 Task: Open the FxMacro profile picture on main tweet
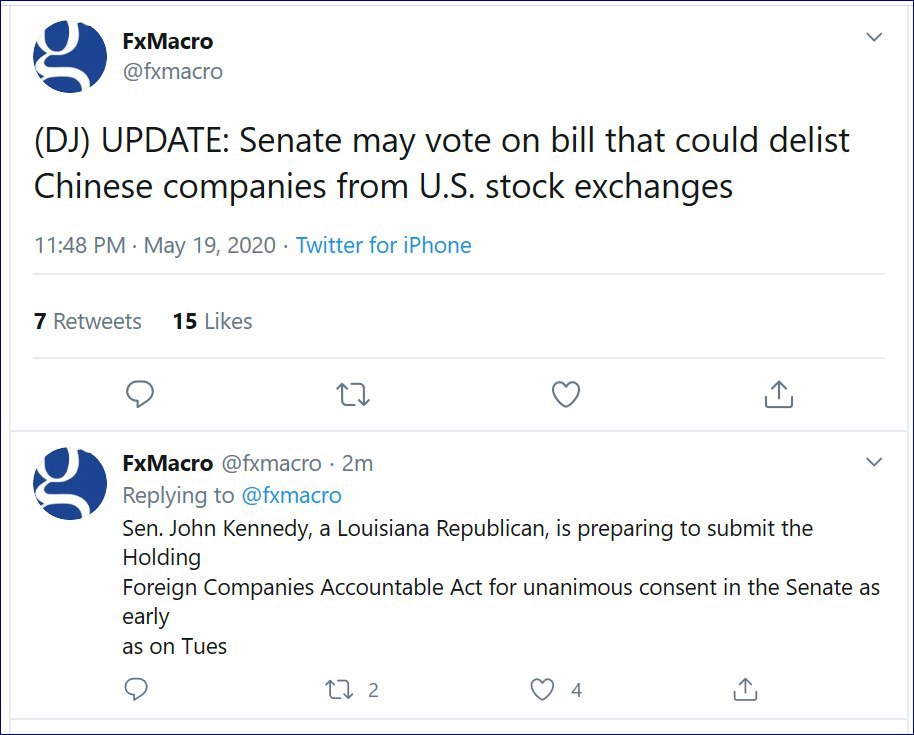tap(70, 57)
